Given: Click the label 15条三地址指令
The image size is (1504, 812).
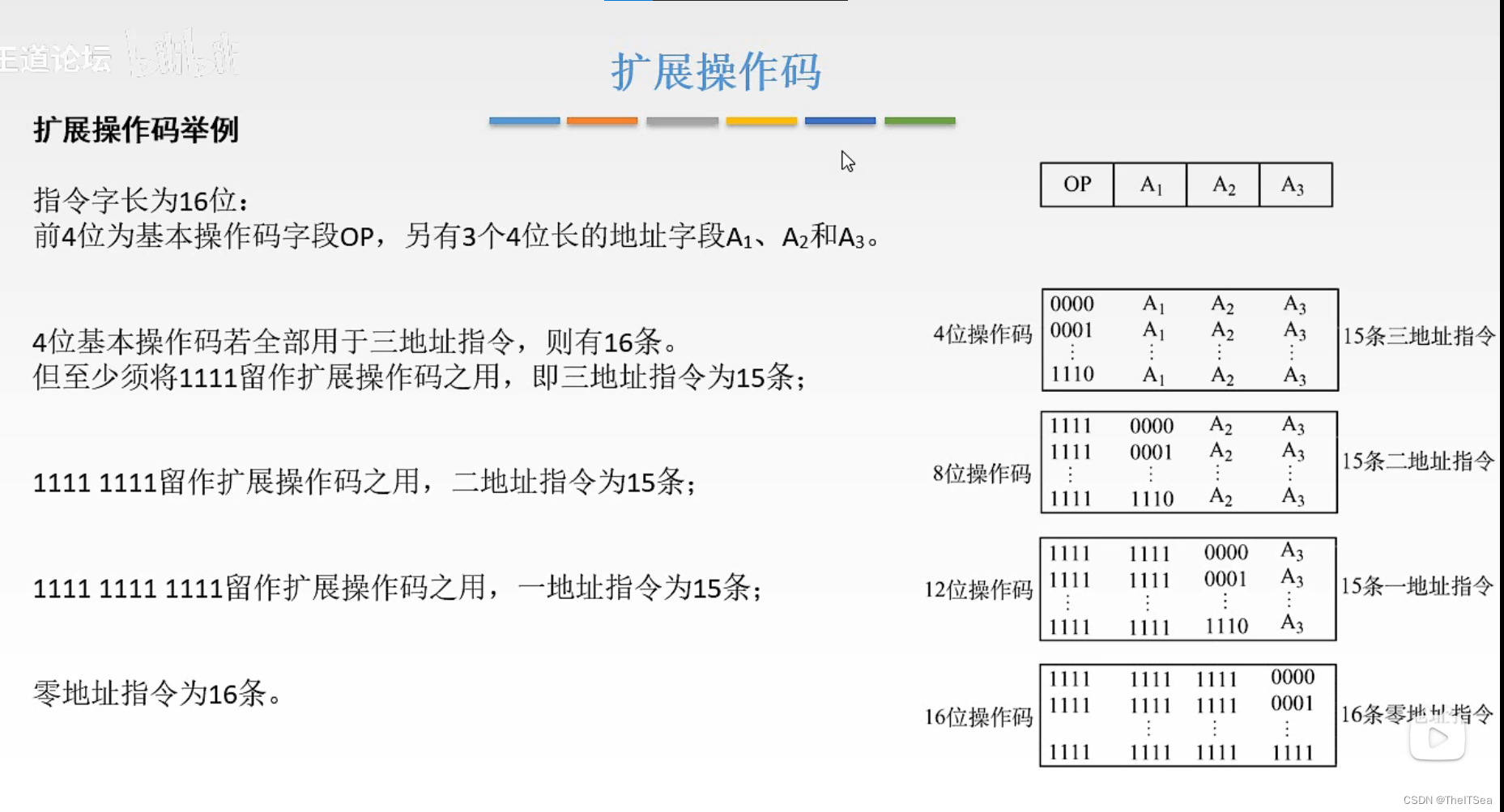Looking at the screenshot, I should click(x=1419, y=336).
